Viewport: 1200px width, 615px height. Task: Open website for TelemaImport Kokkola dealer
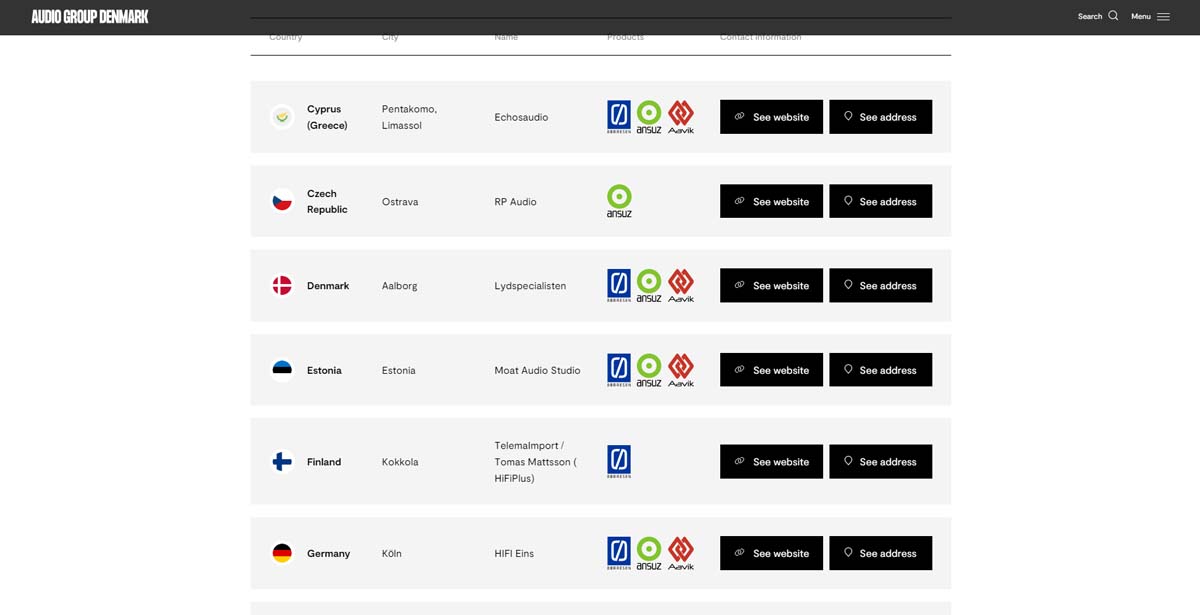tap(771, 462)
